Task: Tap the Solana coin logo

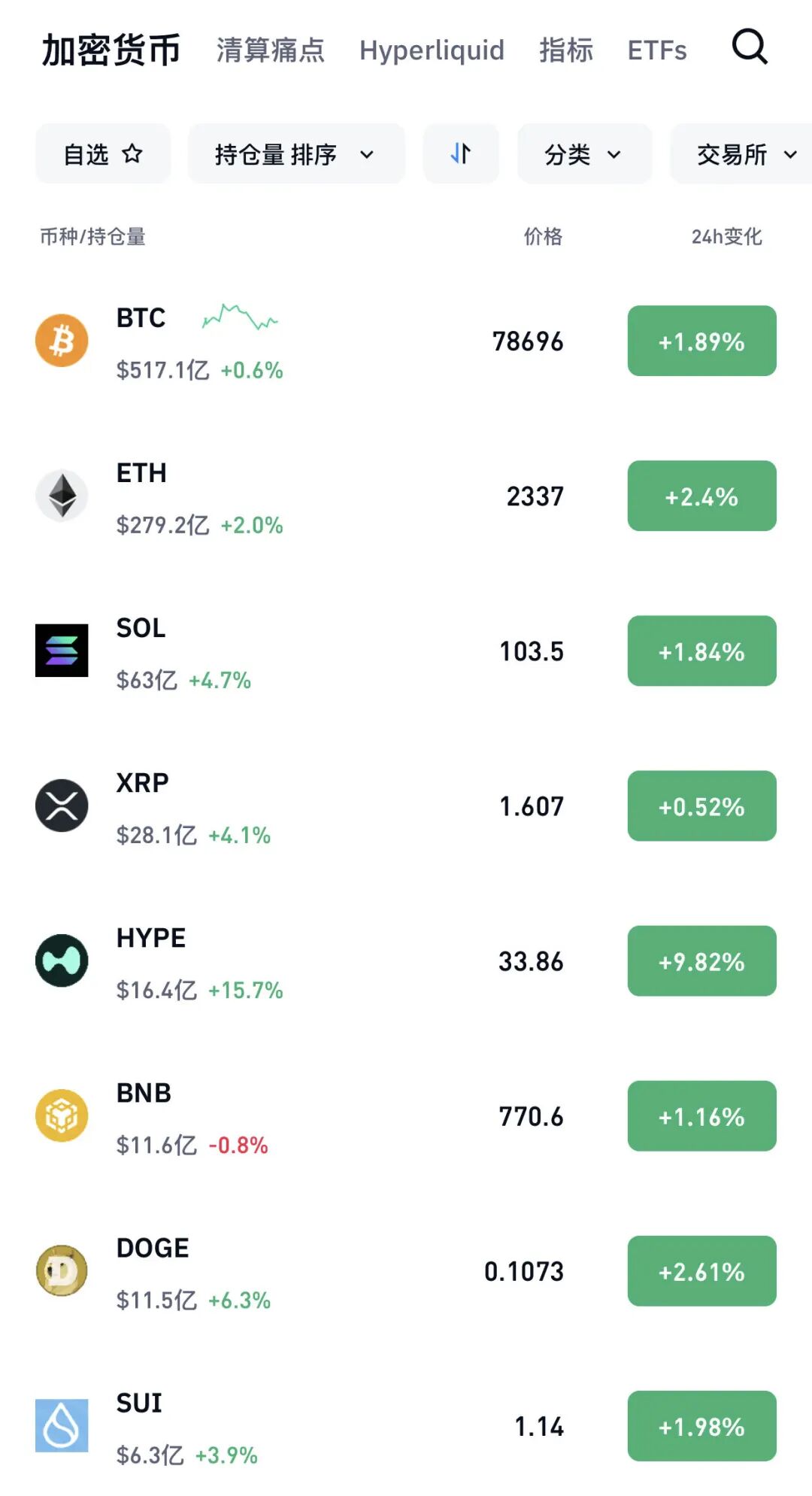Action: click(x=62, y=651)
